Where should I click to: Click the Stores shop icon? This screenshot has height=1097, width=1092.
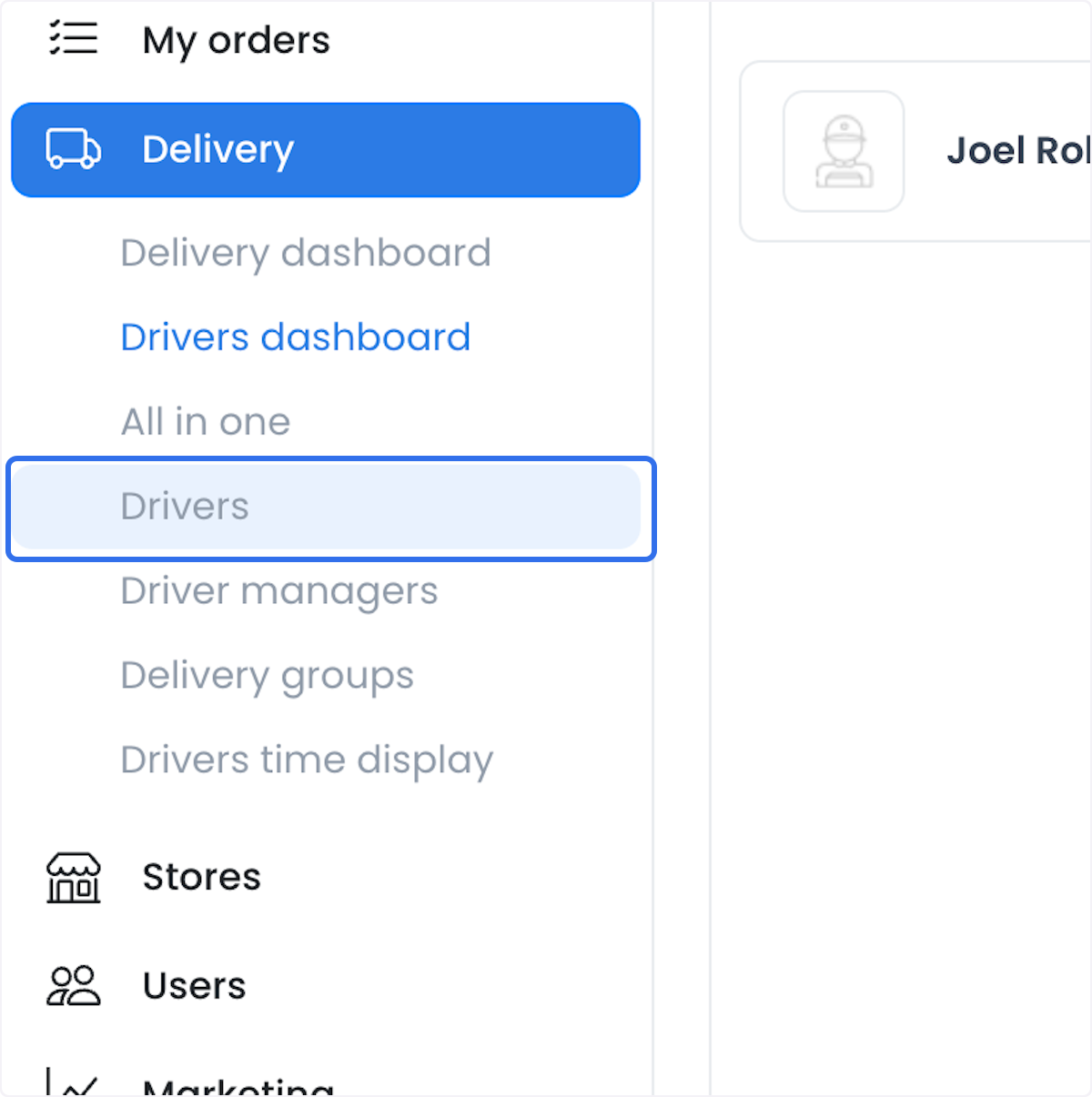74,878
